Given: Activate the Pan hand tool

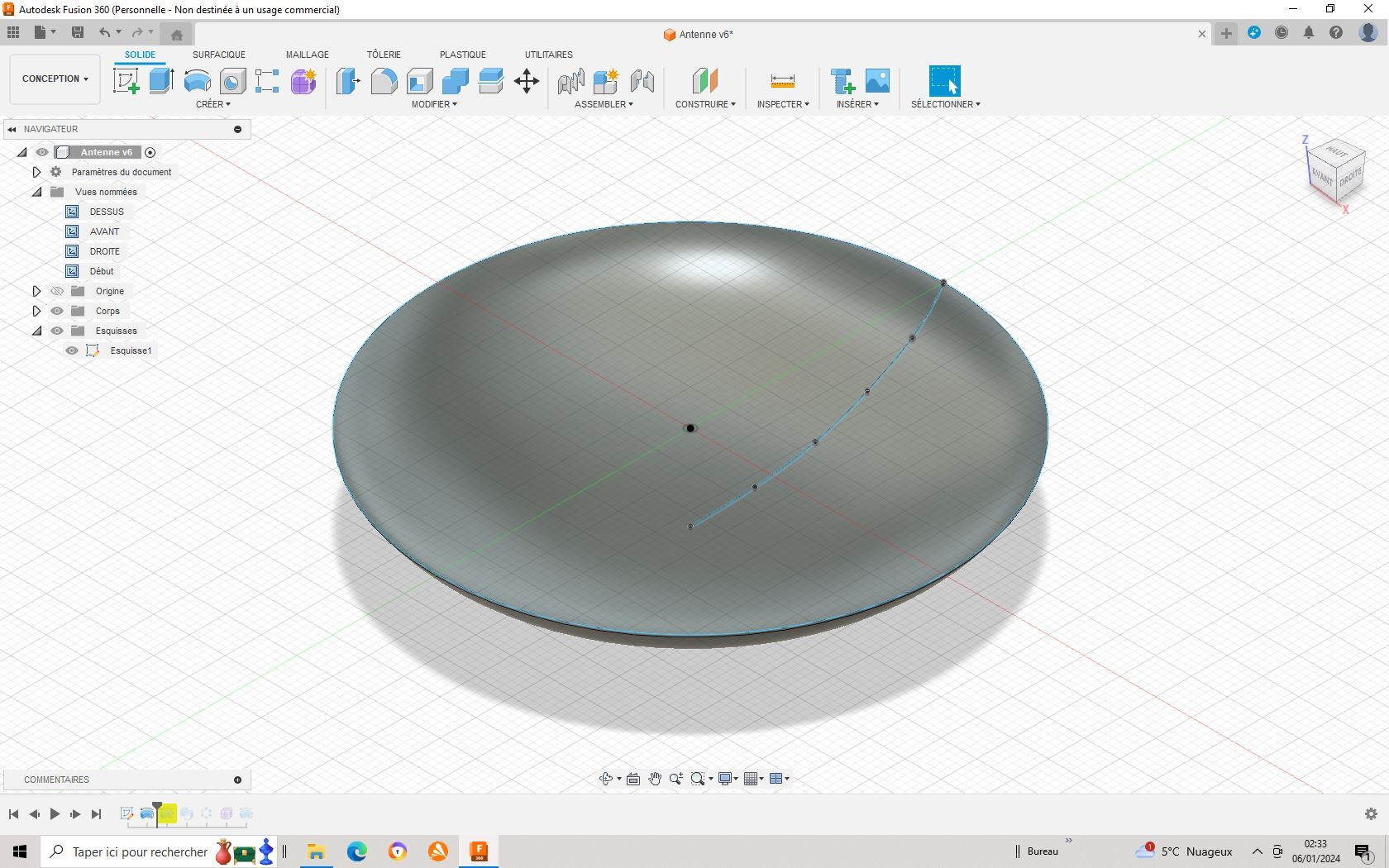Looking at the screenshot, I should pos(655,779).
